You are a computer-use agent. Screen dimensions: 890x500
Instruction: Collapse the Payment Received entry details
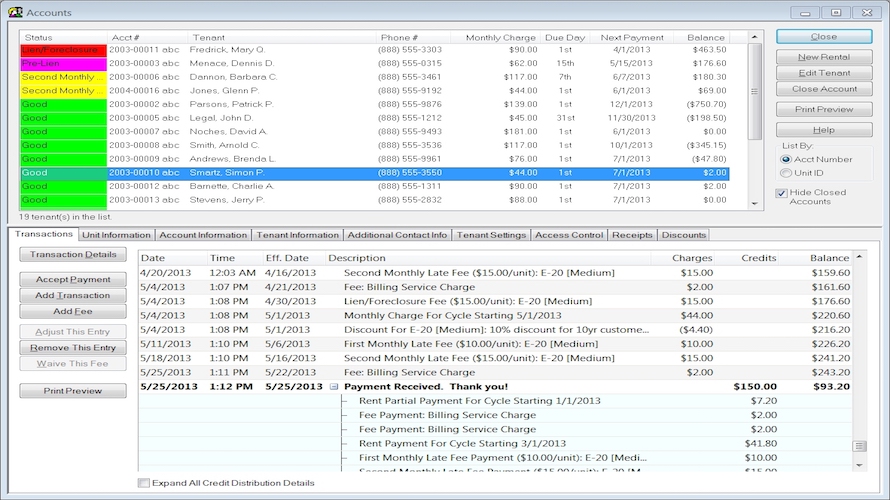tap(334, 386)
